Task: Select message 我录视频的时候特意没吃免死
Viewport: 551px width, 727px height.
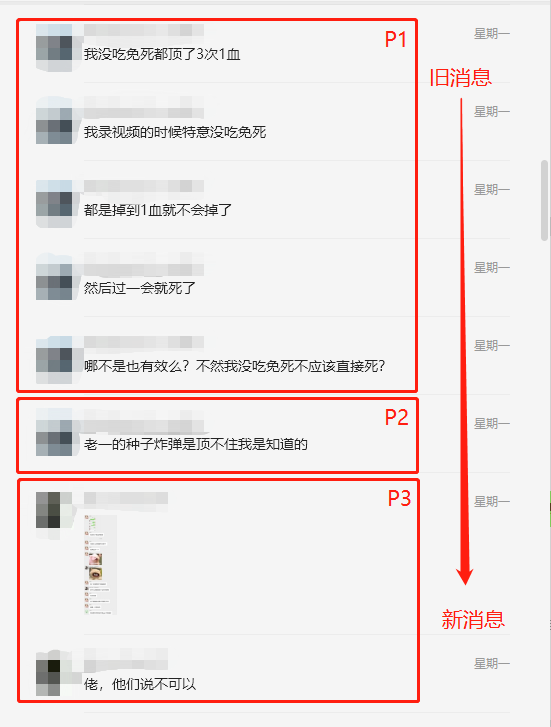Action: (175, 133)
